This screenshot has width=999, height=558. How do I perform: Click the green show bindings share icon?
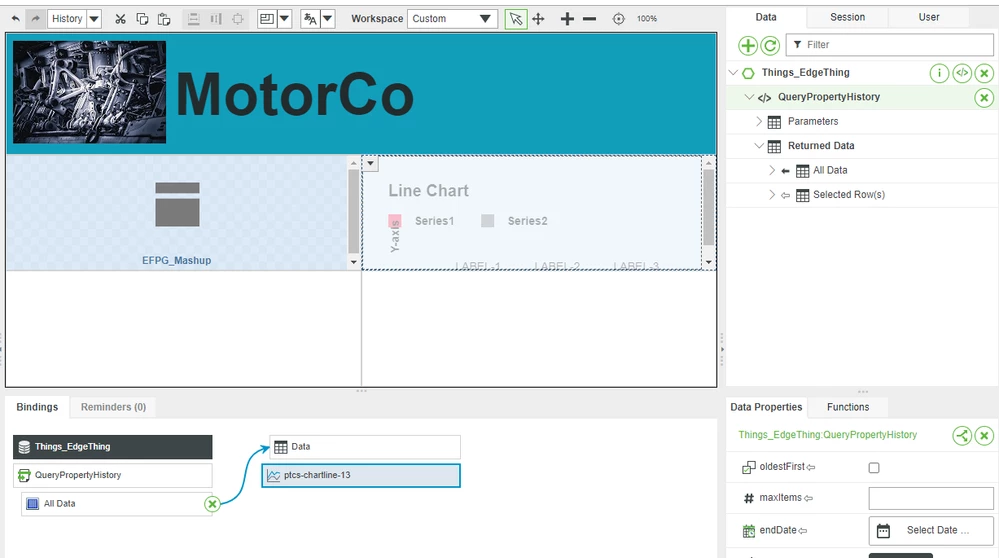pyautogui.click(x=962, y=436)
